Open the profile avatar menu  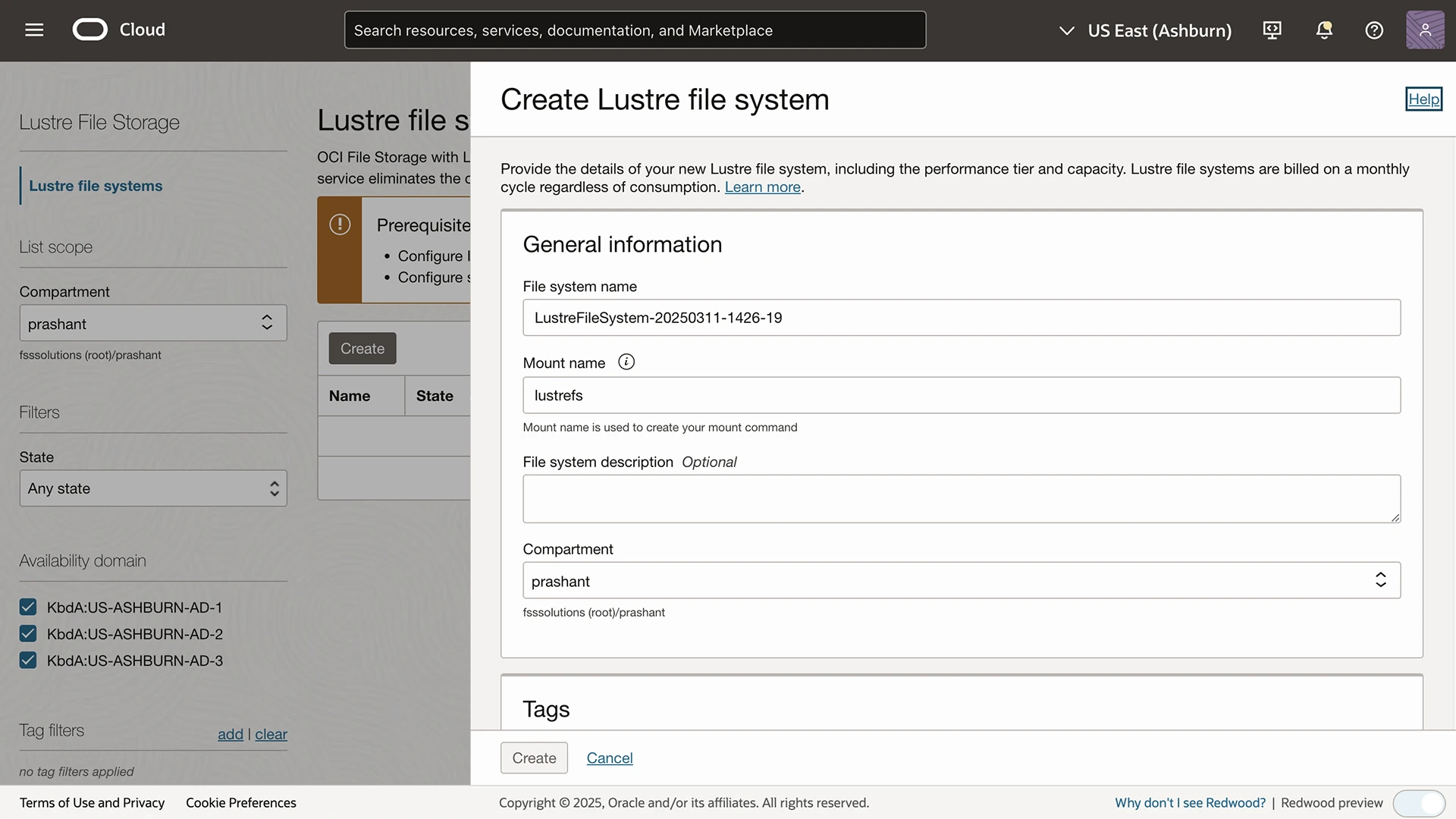click(1425, 30)
